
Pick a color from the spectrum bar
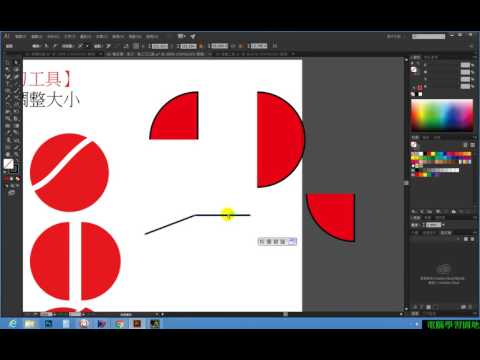442,115
